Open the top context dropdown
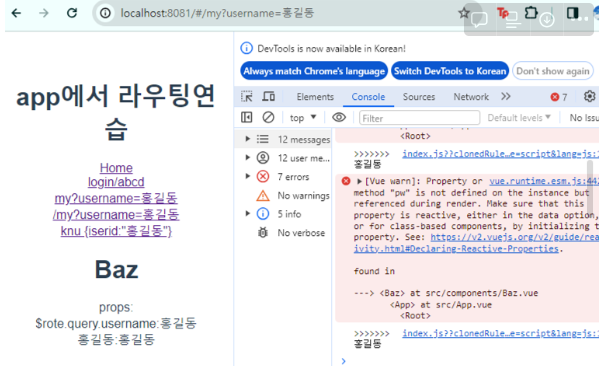603x366 pixels. click(303, 118)
